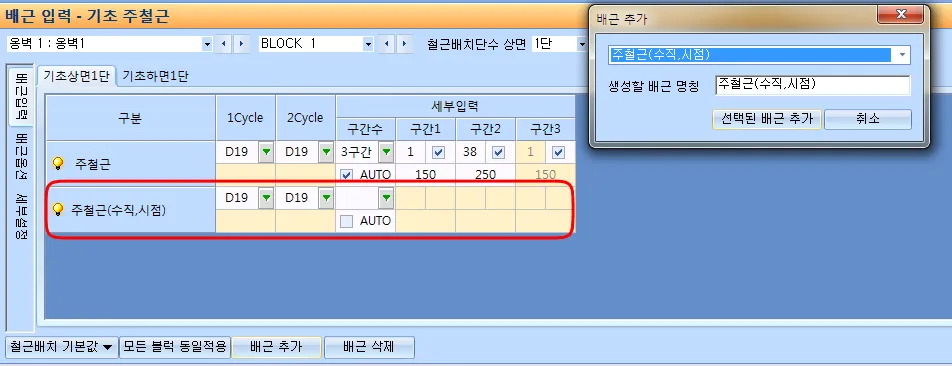Viewport: 952px width, 366px height.
Task: Click the 구분 column header
Action: [x=131, y=118]
